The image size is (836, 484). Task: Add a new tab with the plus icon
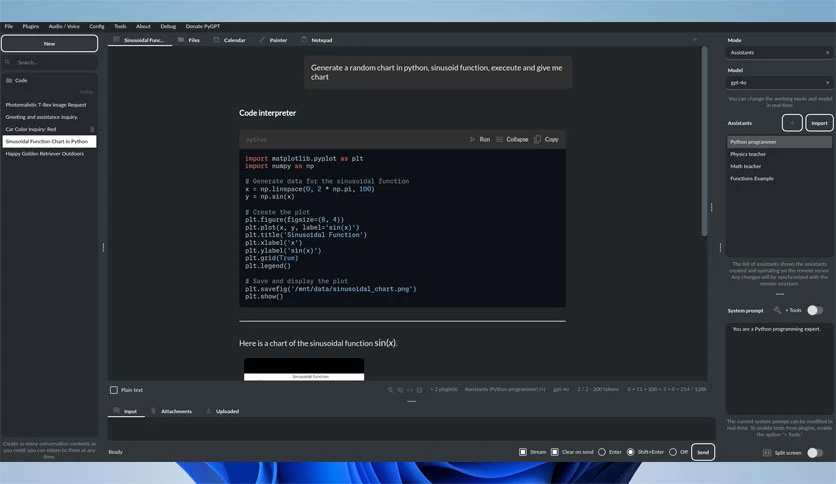(x=694, y=40)
